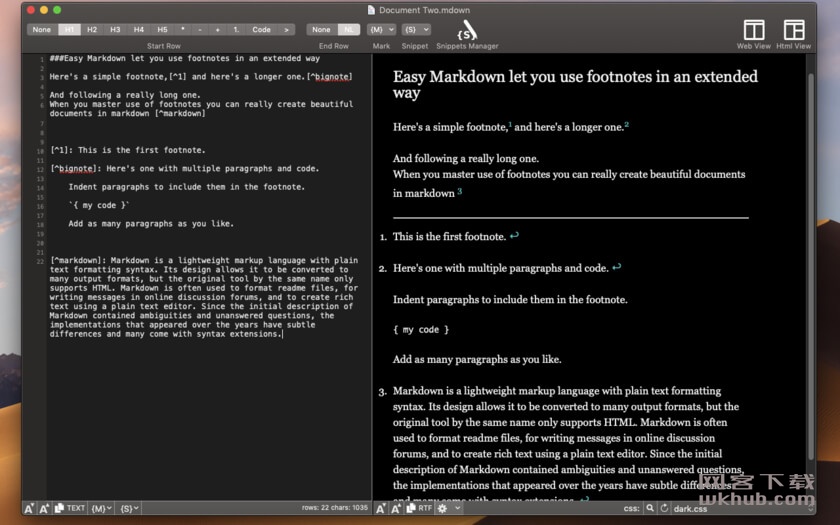Toggle dash bullet list start
840x525 pixels.
coord(200,29)
